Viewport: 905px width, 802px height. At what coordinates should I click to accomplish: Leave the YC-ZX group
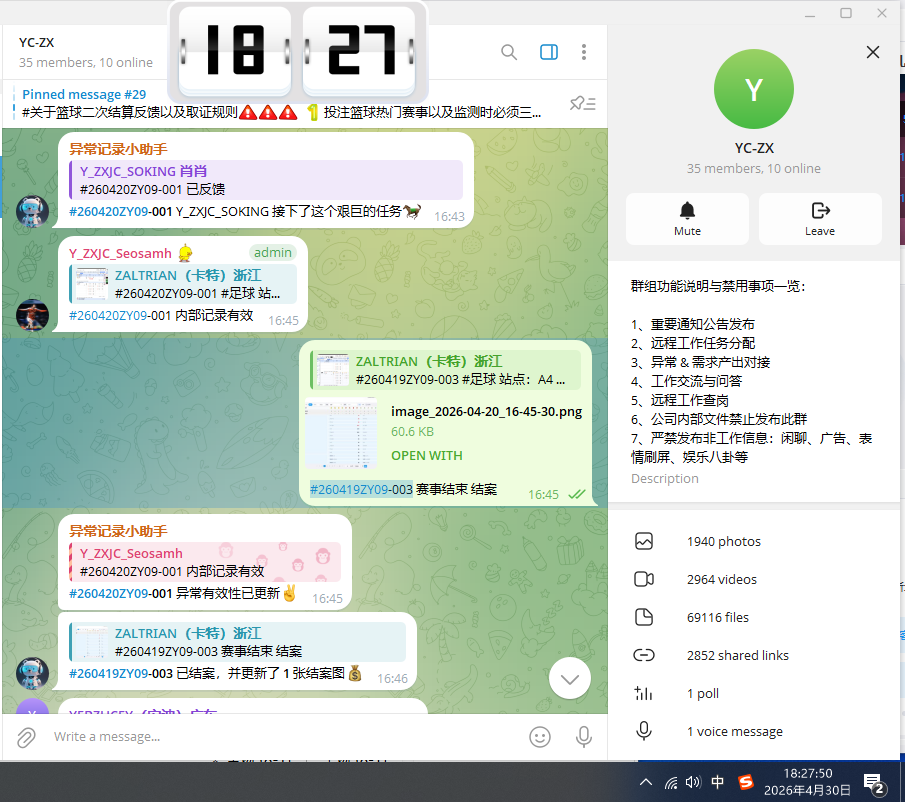tap(820, 219)
